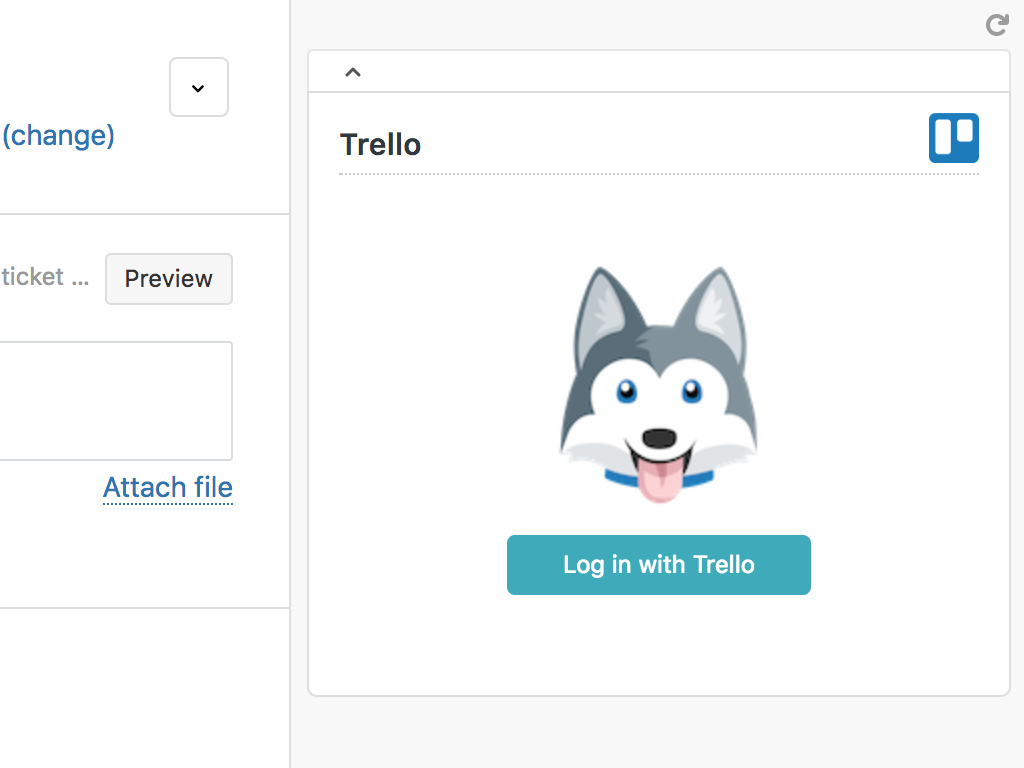Click the Trello panel heading
Screen dimensions: 1024x768
pyautogui.click(x=380, y=144)
